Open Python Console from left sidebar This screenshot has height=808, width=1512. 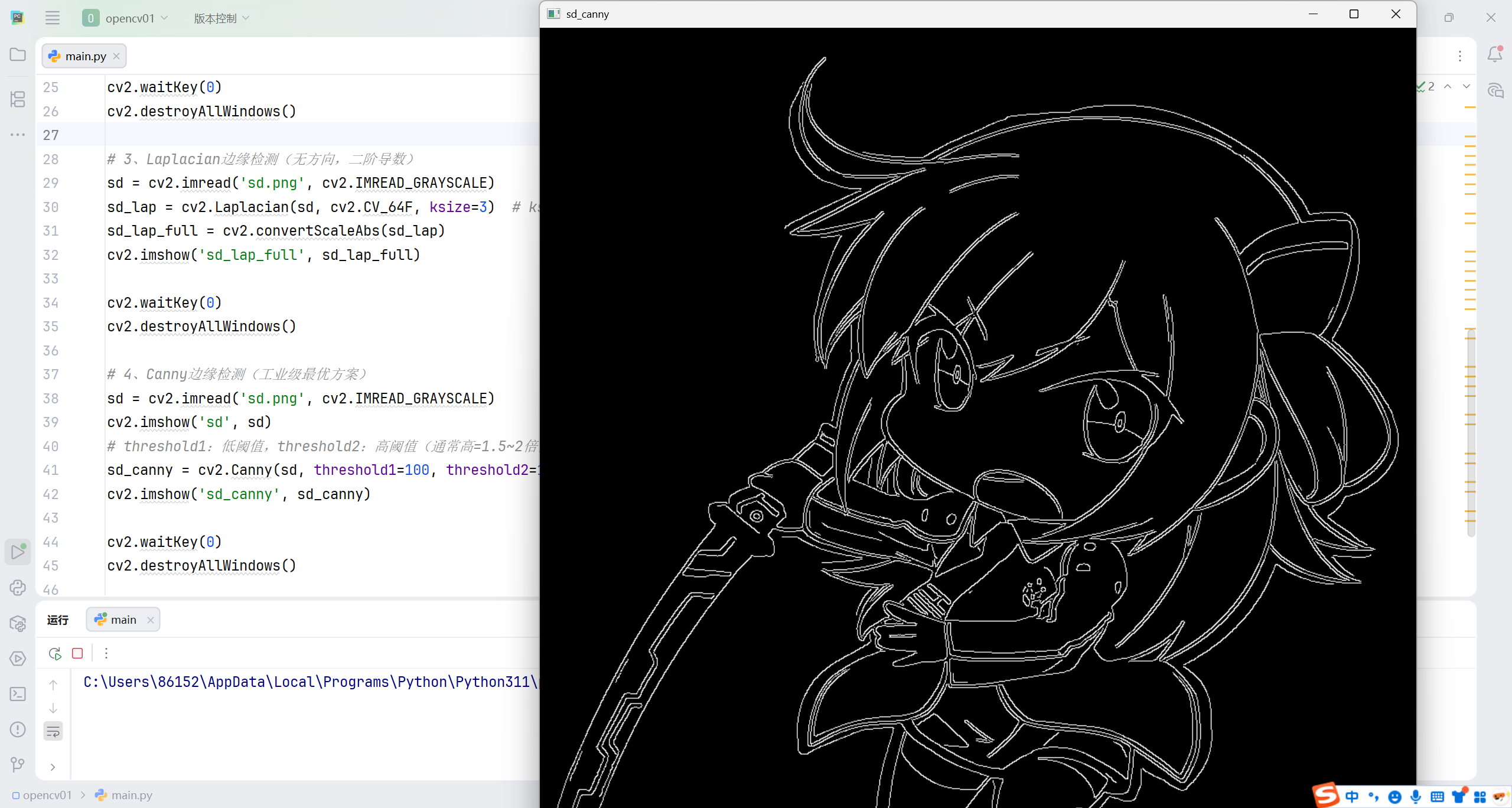18,587
